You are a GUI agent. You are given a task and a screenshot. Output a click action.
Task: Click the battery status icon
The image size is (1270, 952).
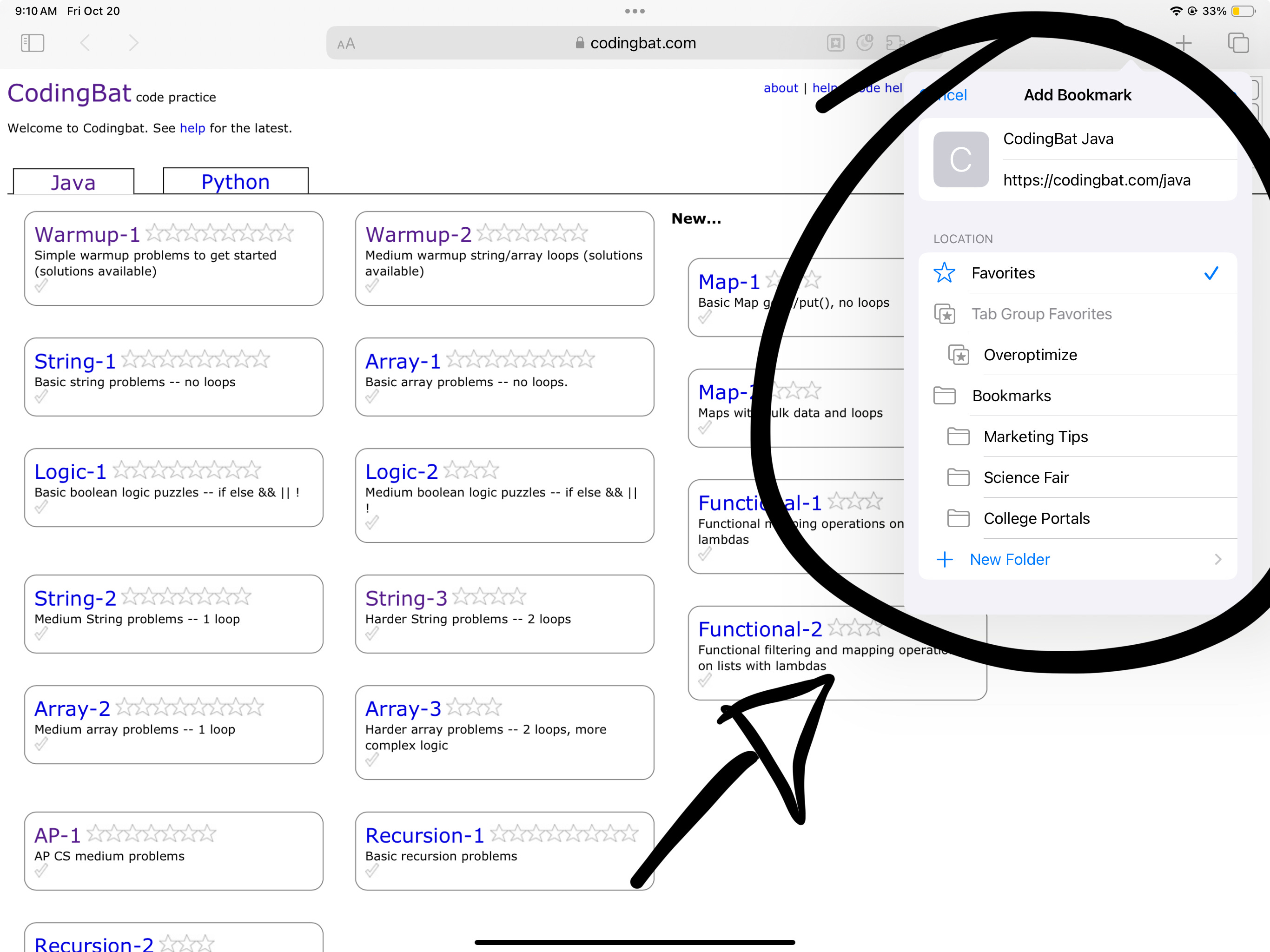click(x=1243, y=11)
